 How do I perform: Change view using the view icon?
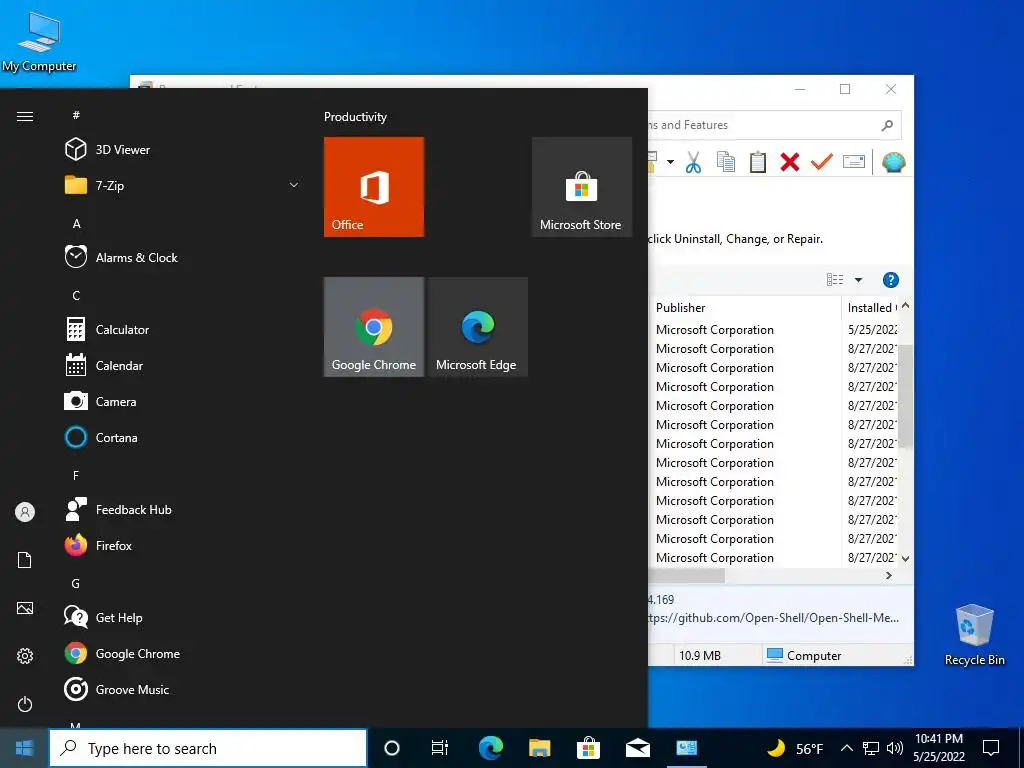(x=835, y=280)
